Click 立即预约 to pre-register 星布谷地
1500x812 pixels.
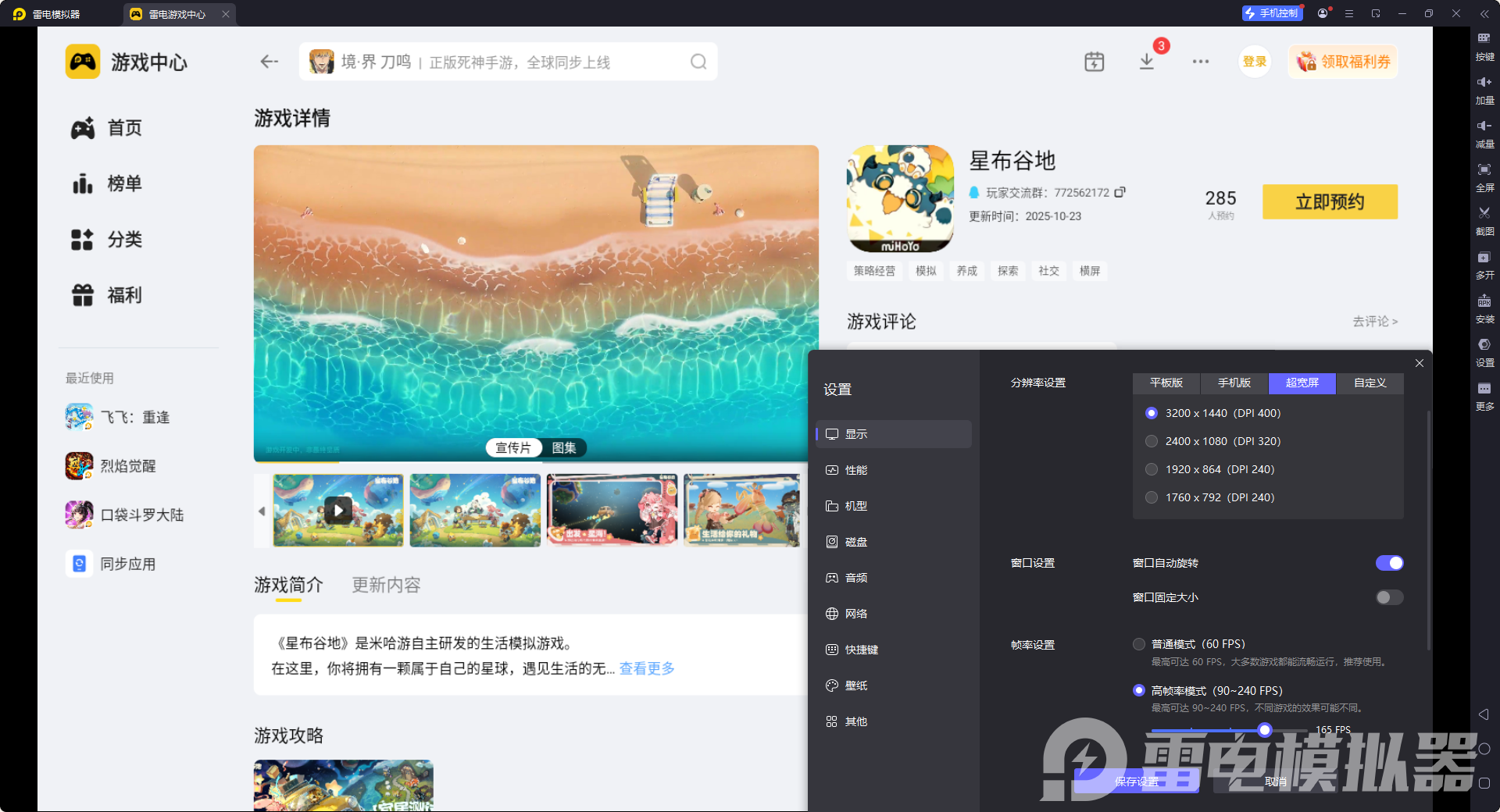tap(1329, 201)
